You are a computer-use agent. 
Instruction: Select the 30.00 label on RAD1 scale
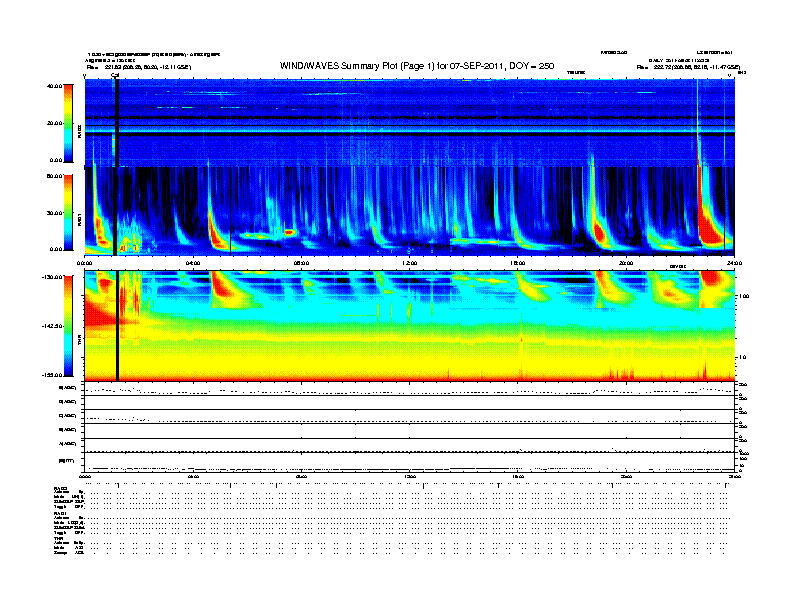[54, 213]
